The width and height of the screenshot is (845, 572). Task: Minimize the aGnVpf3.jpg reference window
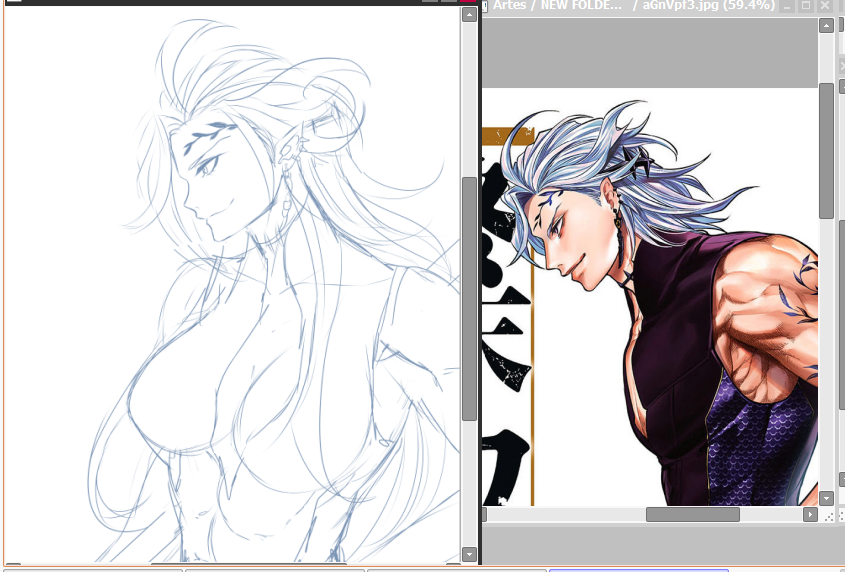(x=787, y=6)
